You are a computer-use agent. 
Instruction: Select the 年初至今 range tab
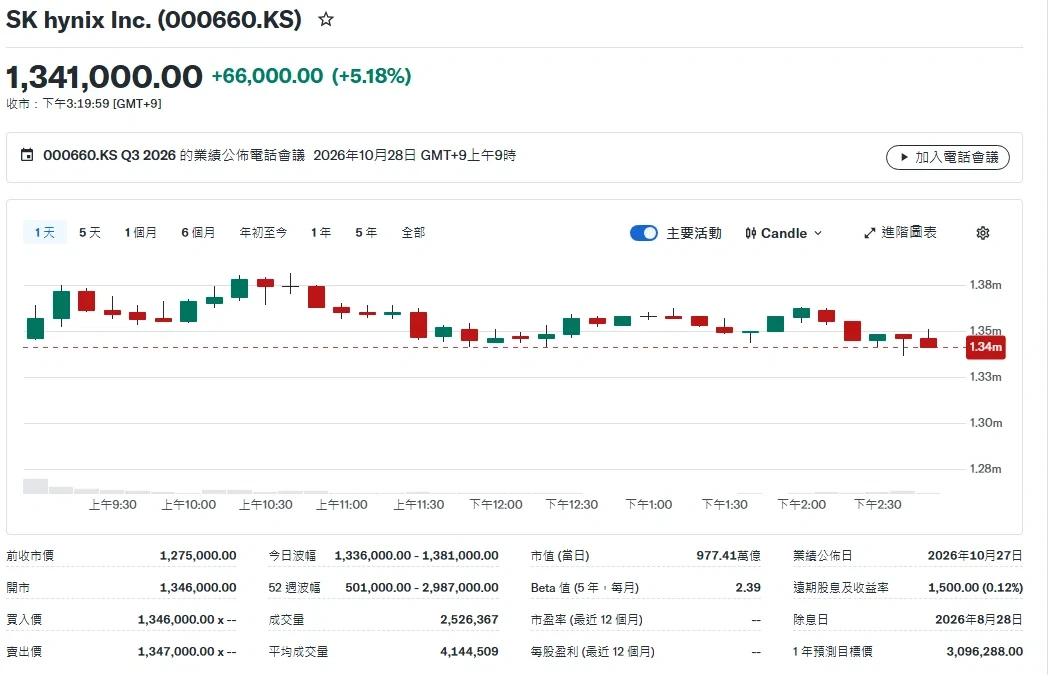pos(263,233)
